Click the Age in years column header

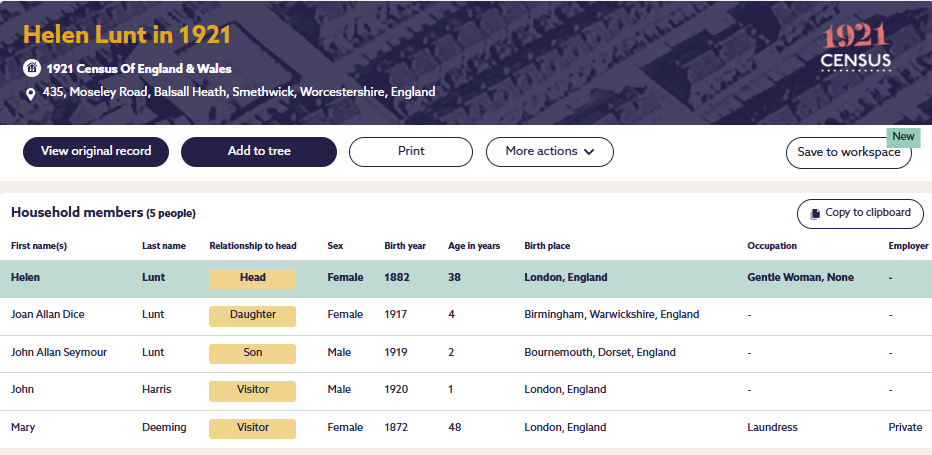pyautogui.click(x=474, y=246)
